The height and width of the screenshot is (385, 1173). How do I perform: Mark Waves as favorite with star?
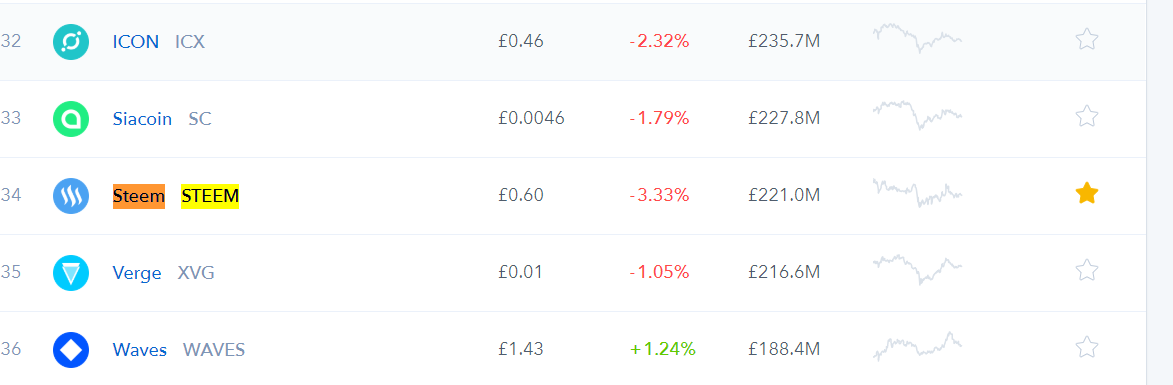[1086, 347]
